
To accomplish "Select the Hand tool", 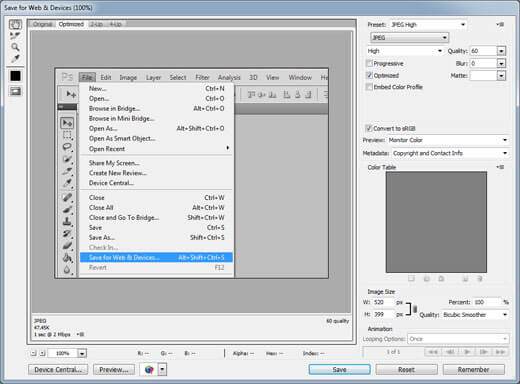I will pos(15,24).
